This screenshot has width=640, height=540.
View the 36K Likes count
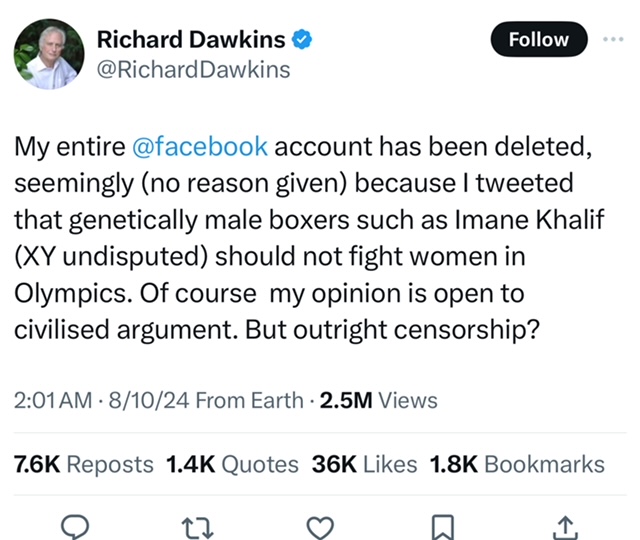coord(362,464)
